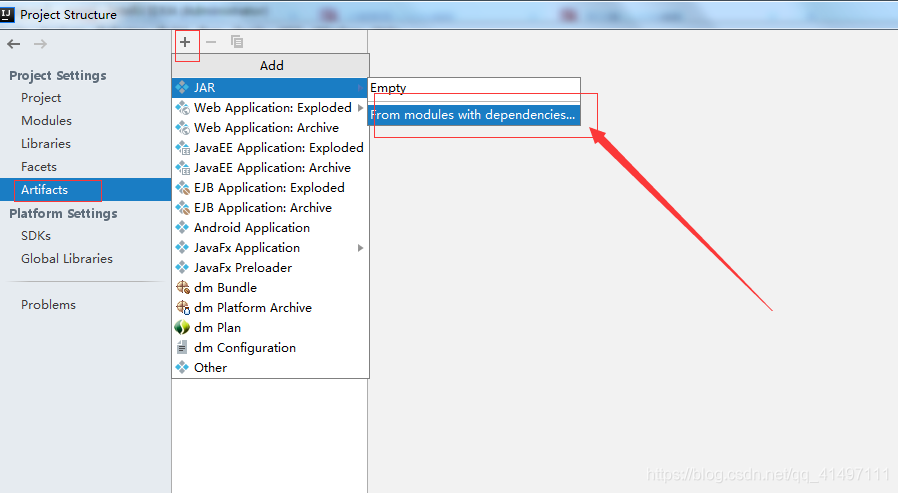Click Web Application: Archive icon
898x493 pixels.
(x=182, y=128)
